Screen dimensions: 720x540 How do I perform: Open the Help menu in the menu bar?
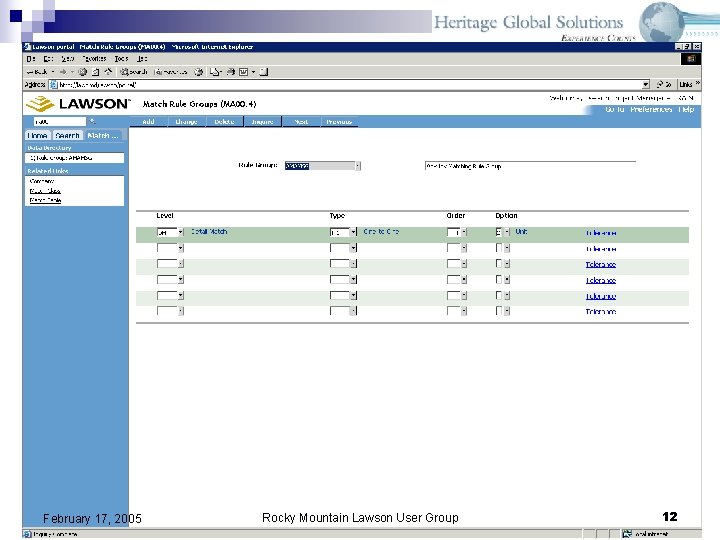(142, 59)
